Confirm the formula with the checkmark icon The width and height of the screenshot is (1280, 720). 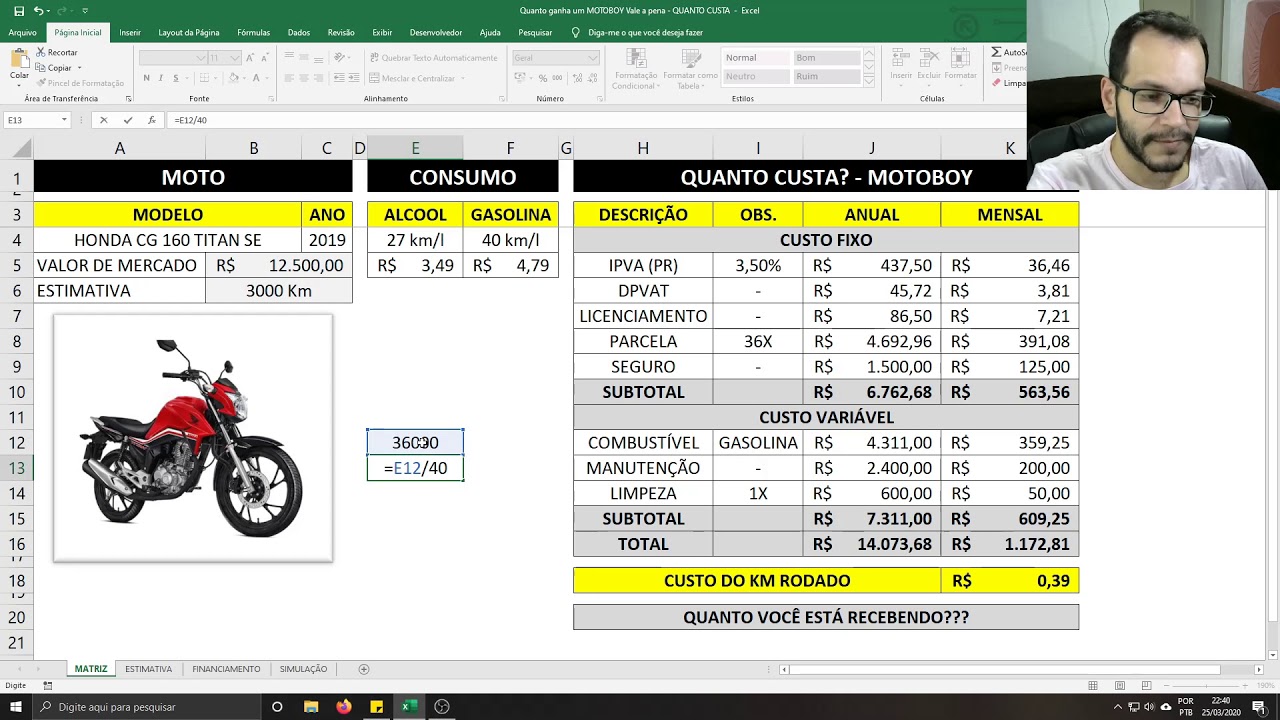[x=127, y=120]
